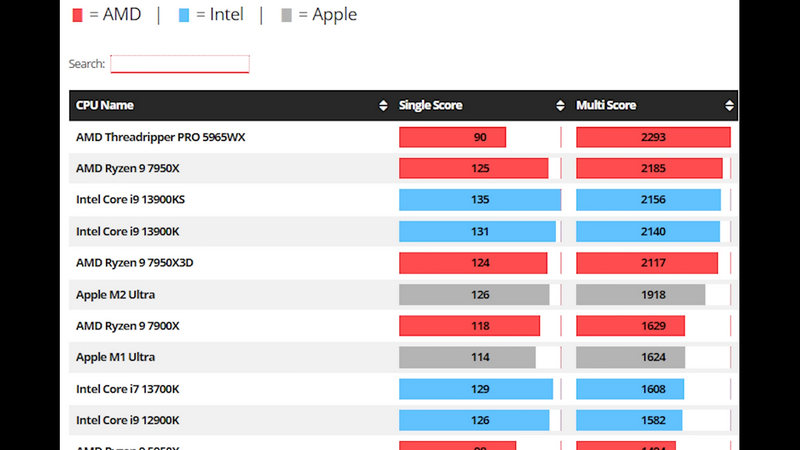The width and height of the screenshot is (800, 450).
Task: Click the blue Intel legend color swatch
Action: [184, 15]
